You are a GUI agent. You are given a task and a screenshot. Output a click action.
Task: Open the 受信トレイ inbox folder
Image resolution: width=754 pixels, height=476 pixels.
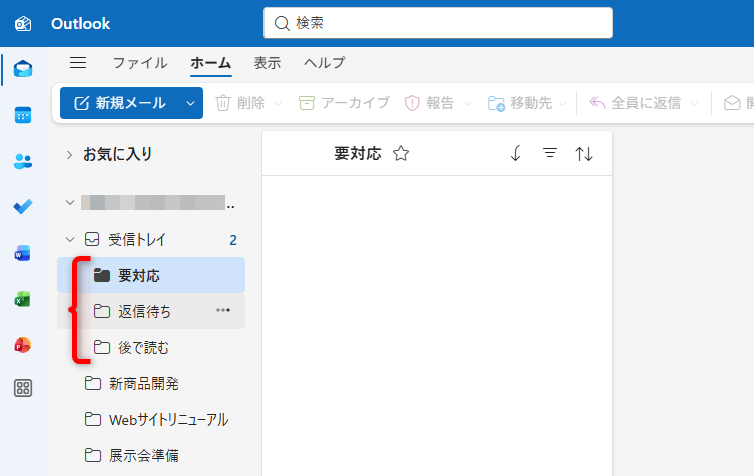tap(151, 239)
